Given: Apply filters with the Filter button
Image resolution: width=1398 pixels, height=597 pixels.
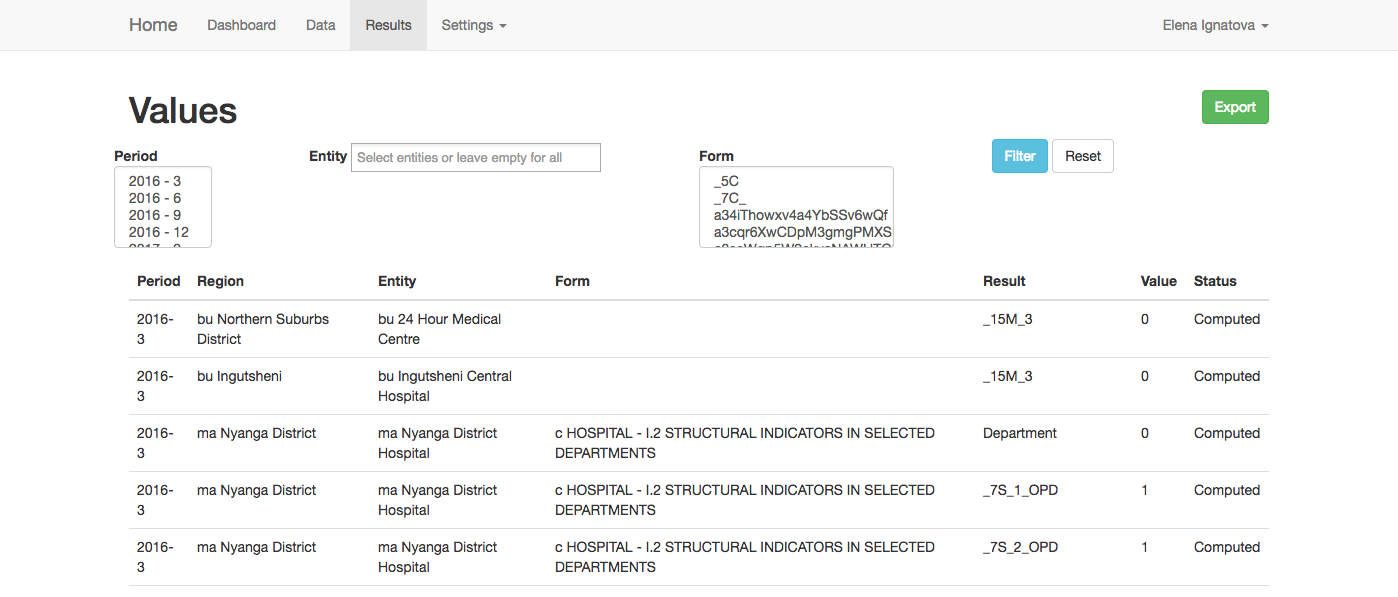Looking at the screenshot, I should click(x=1019, y=156).
